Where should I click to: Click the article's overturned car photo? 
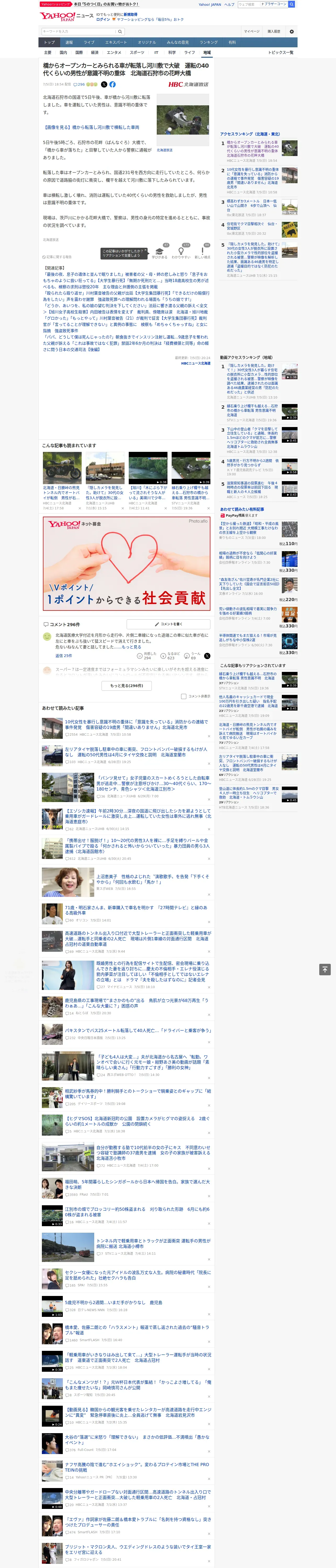point(183,120)
